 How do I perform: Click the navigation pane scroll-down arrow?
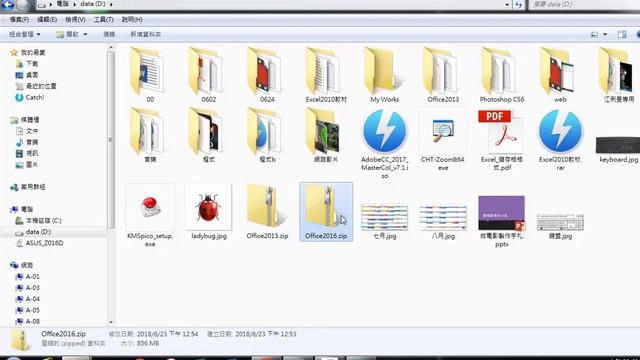(111, 322)
